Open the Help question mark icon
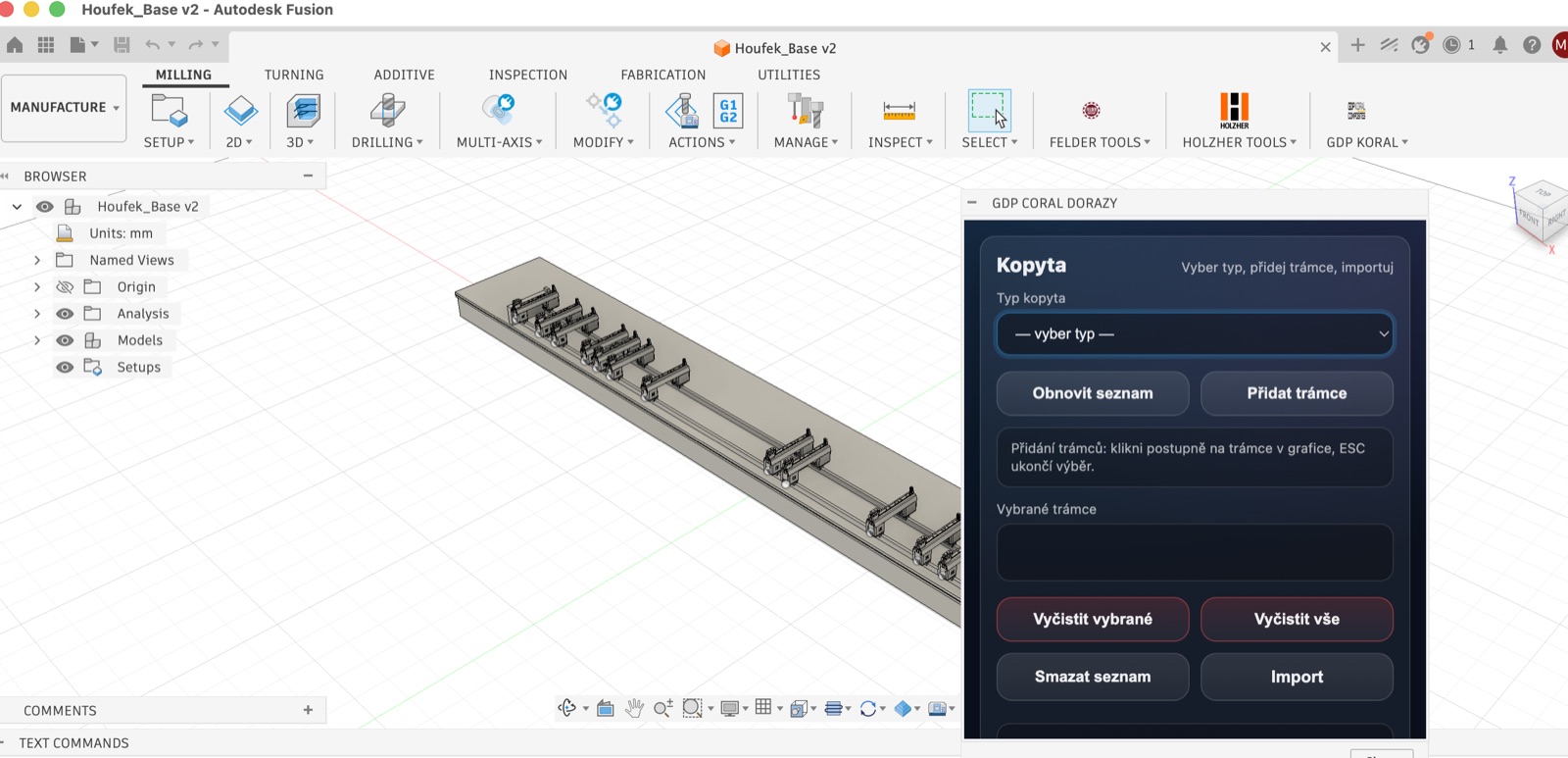Image resolution: width=1568 pixels, height=758 pixels. tap(1532, 45)
